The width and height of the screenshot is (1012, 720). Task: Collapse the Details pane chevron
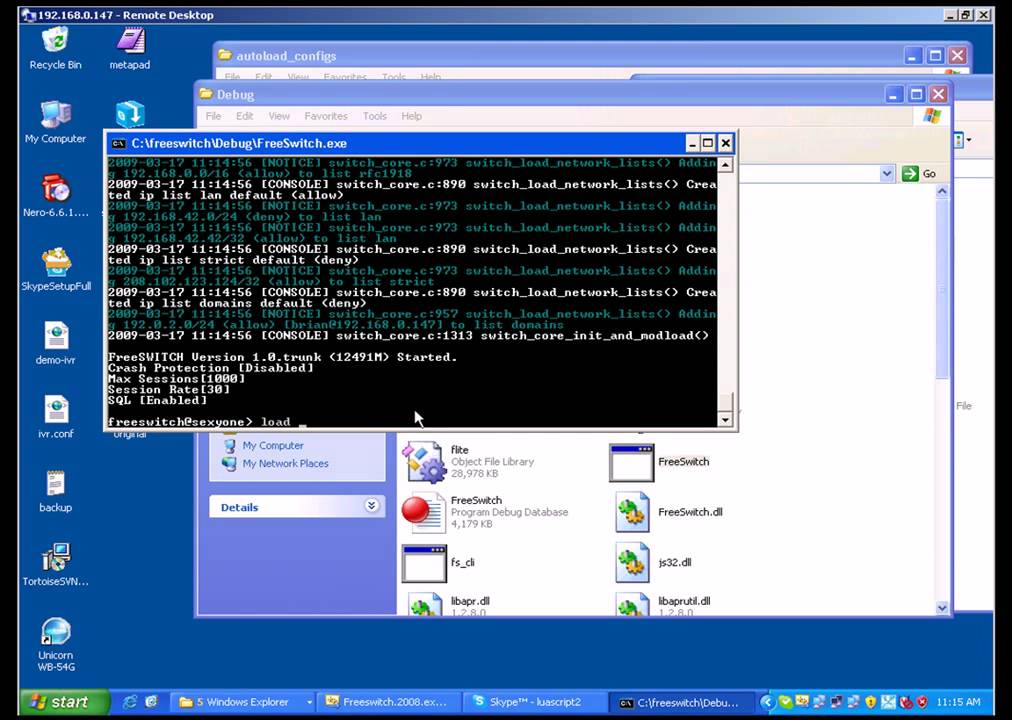tap(372, 506)
